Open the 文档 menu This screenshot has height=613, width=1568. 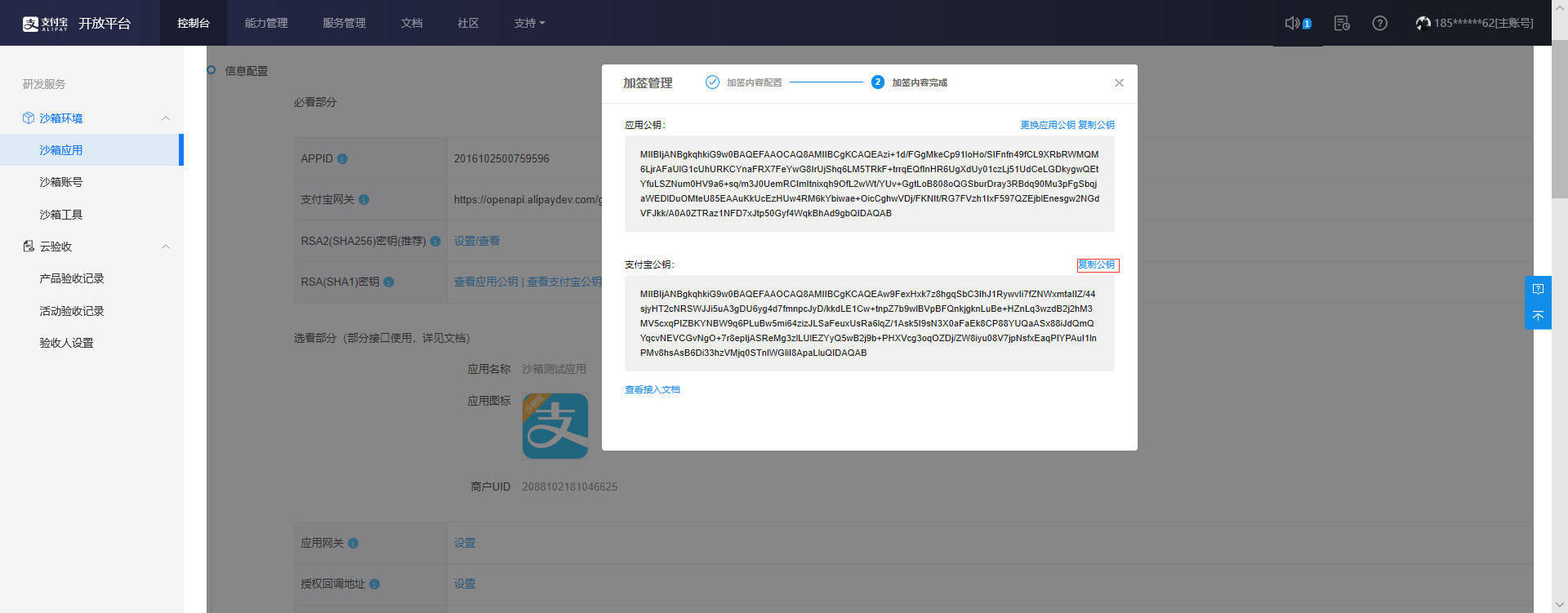(x=412, y=23)
